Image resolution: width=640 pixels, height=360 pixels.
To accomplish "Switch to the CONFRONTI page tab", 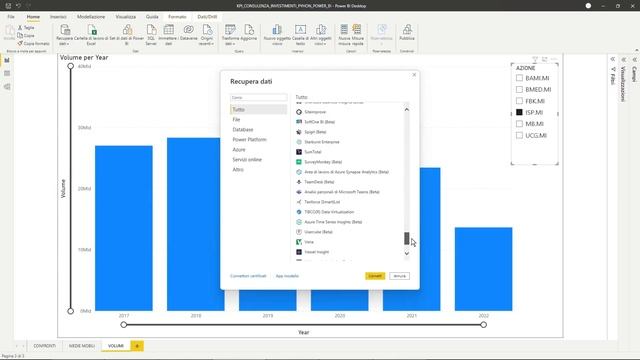I will (44, 346).
